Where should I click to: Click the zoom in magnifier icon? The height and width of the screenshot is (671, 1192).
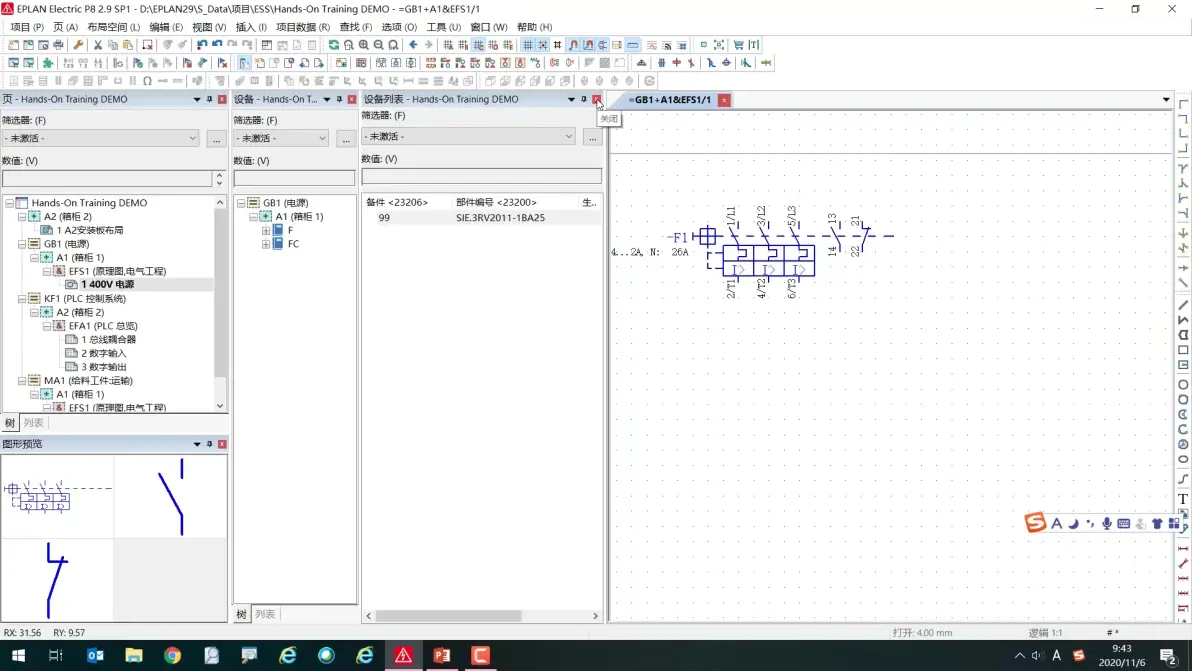point(363,45)
